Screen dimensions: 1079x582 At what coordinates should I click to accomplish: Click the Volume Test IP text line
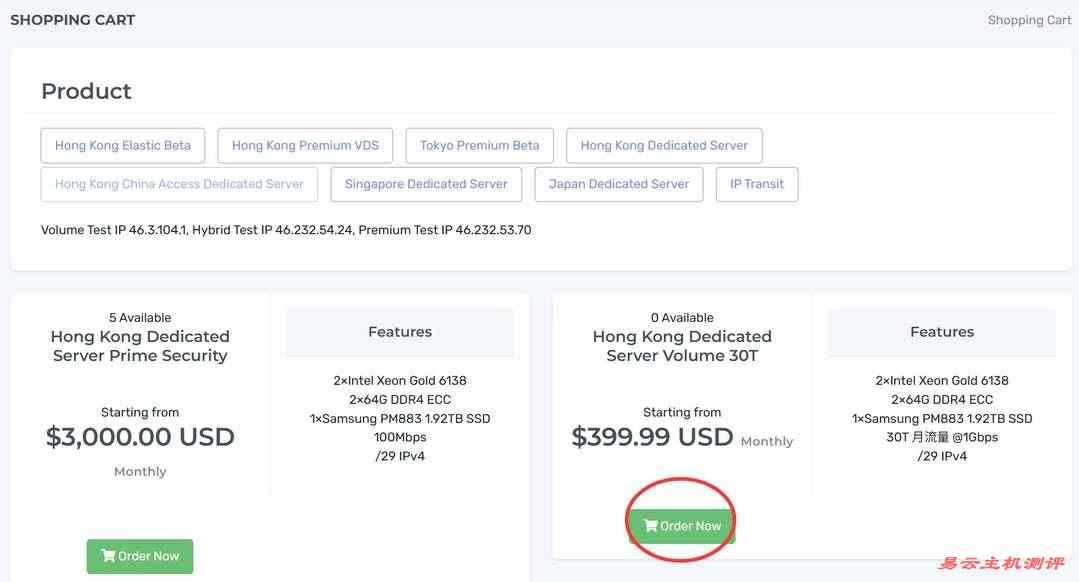pyautogui.click(x=286, y=230)
